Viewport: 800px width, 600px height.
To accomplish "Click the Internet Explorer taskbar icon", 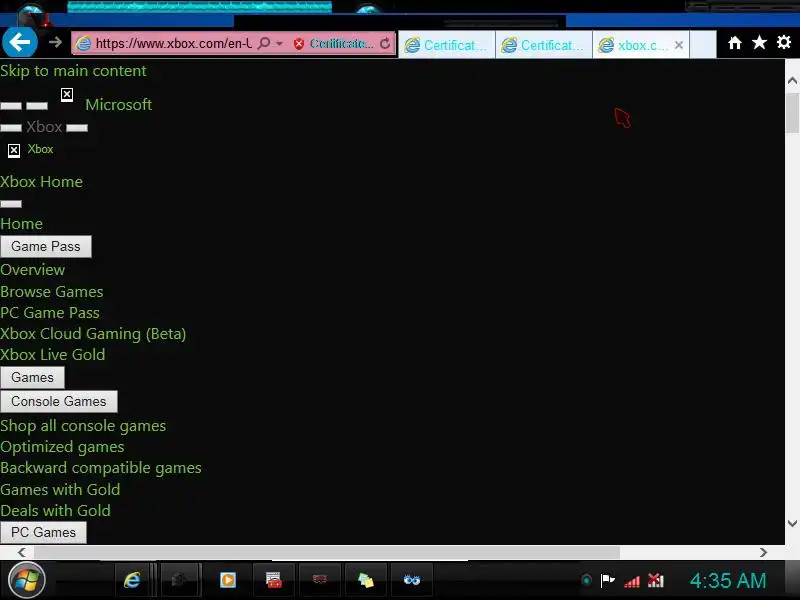I will (x=132, y=580).
